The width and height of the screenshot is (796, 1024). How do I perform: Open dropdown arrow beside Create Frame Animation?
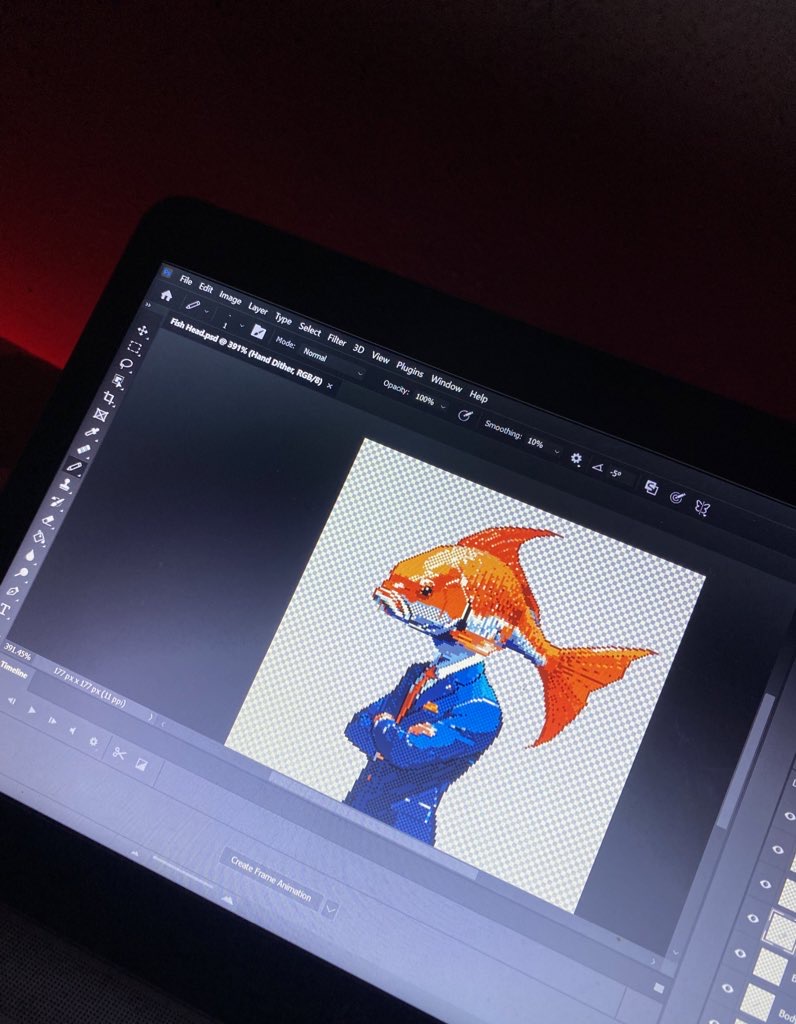(330, 909)
